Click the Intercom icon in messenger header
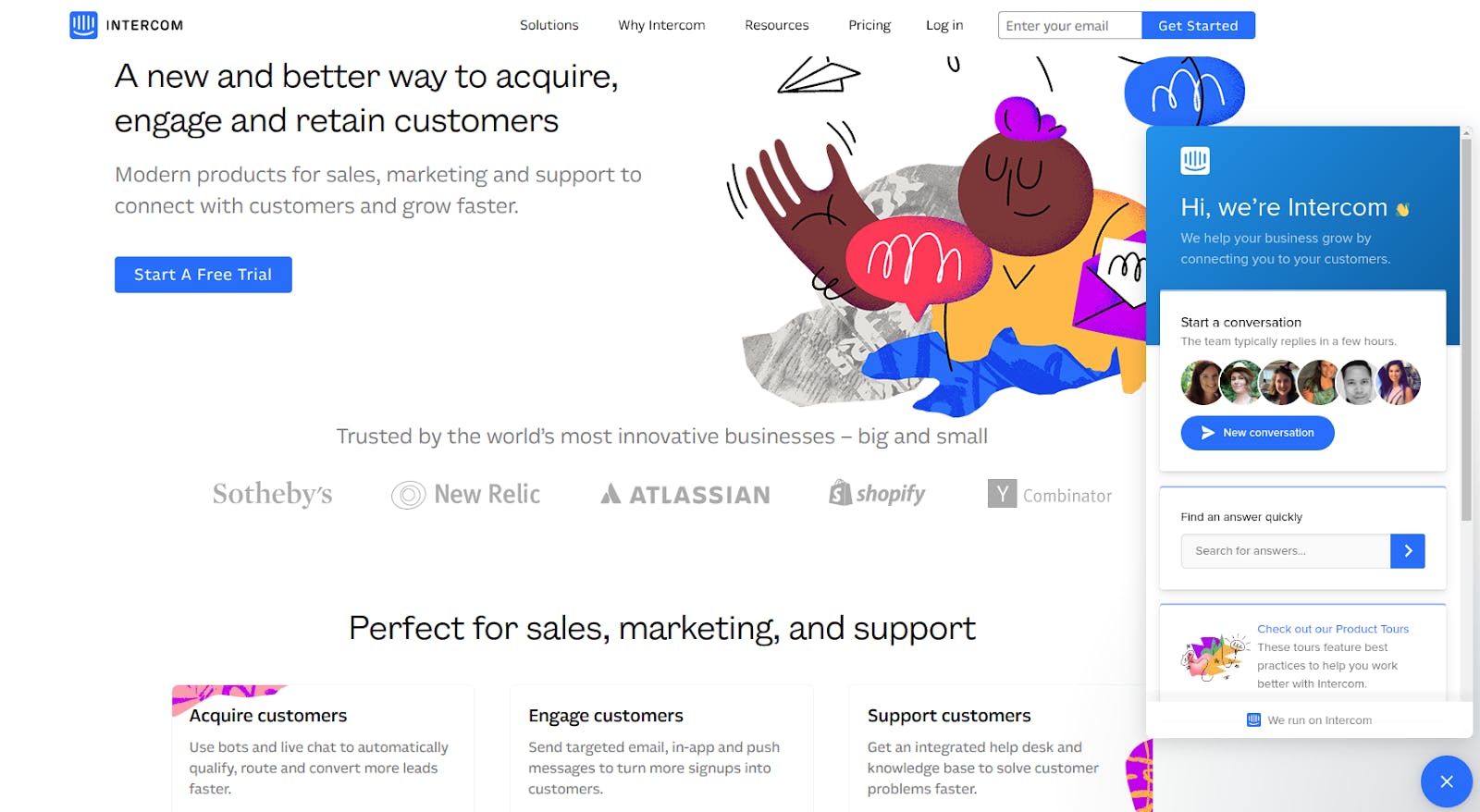 [x=1194, y=161]
